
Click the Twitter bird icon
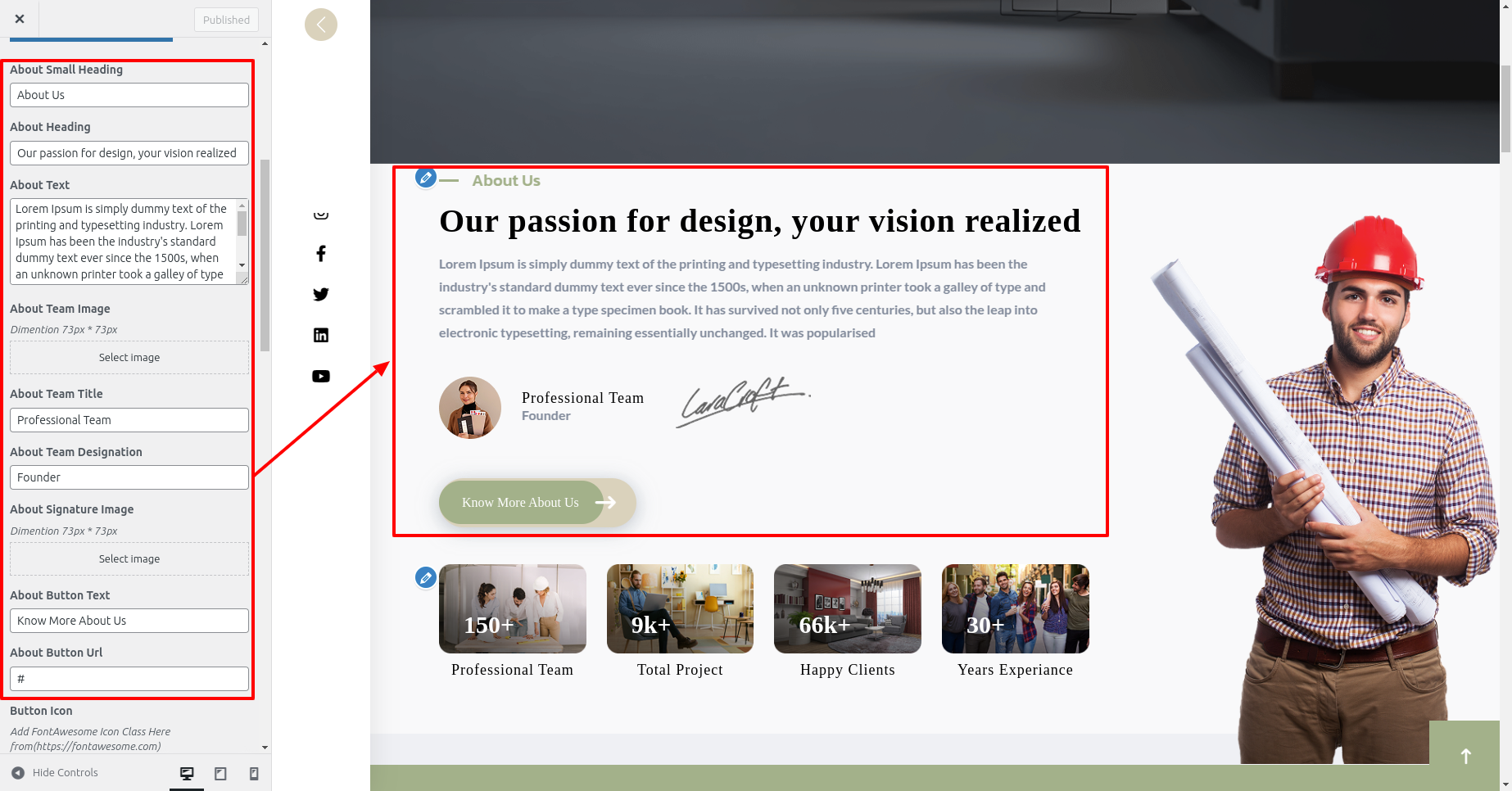pos(321,295)
